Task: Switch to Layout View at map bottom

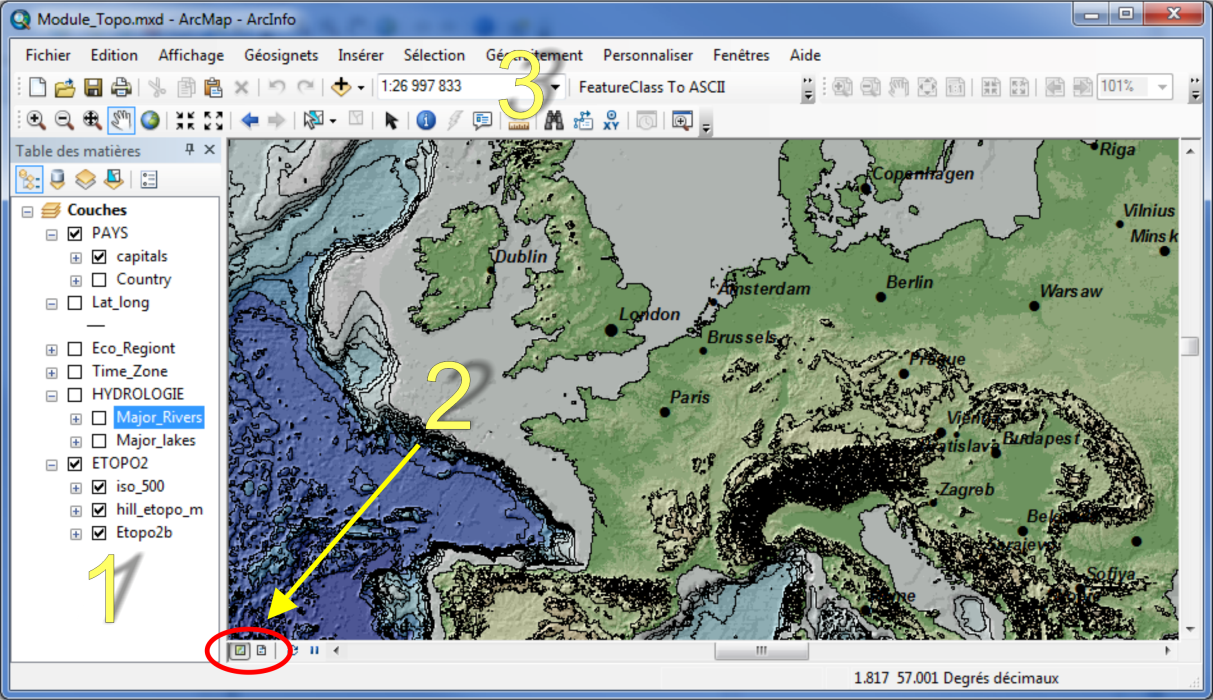Action: tap(261, 651)
